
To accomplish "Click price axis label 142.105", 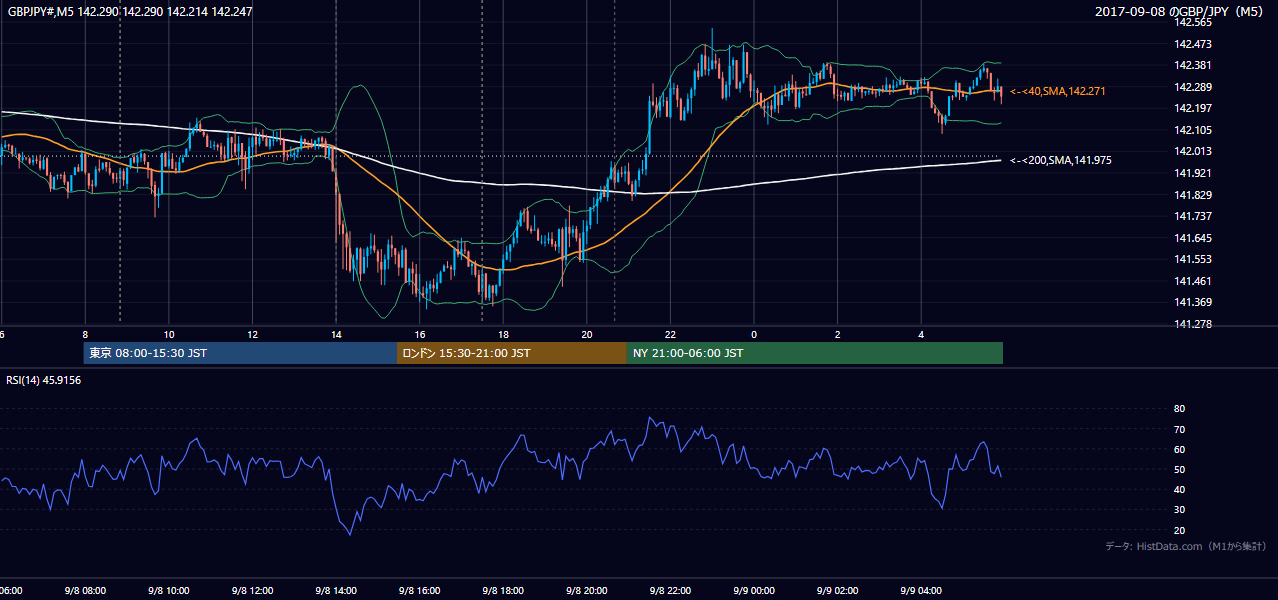I will pos(1194,130).
